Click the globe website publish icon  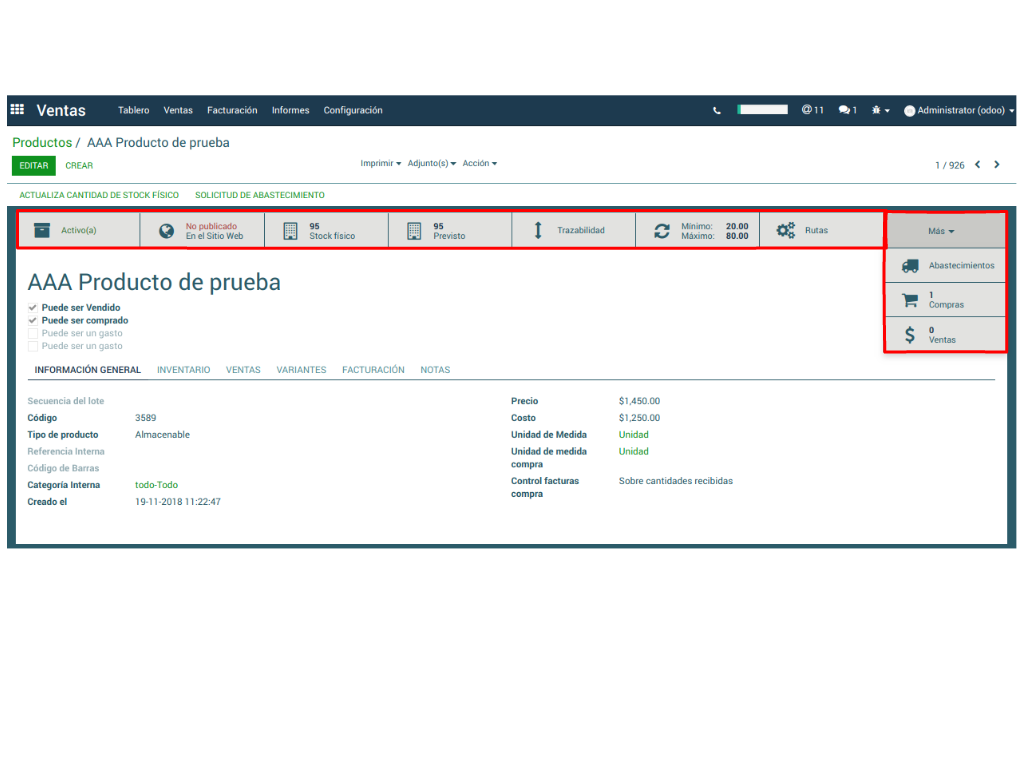[166, 231]
